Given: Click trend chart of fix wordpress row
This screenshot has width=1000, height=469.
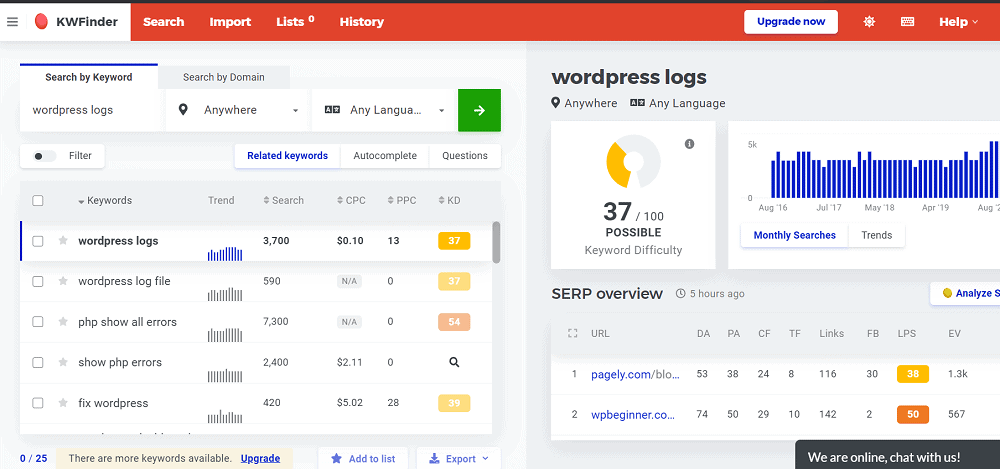Looking at the screenshot, I should [225, 417].
